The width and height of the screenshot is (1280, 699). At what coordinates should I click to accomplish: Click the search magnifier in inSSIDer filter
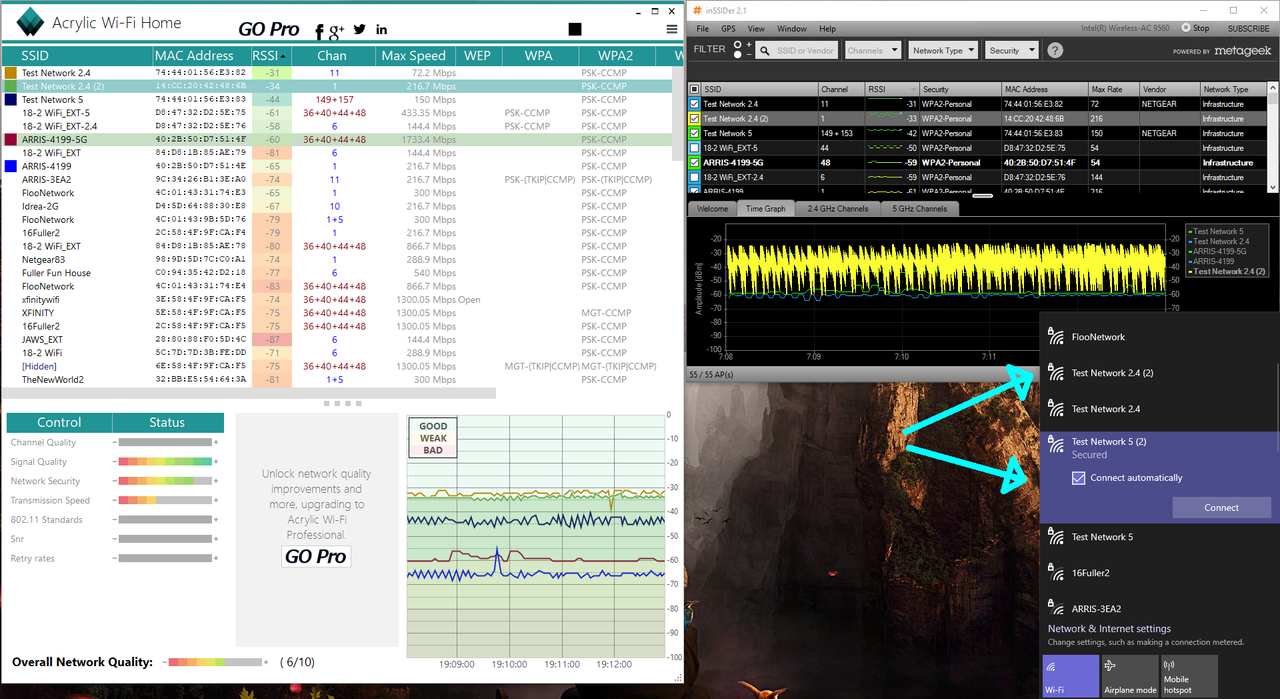pyautogui.click(x=764, y=50)
